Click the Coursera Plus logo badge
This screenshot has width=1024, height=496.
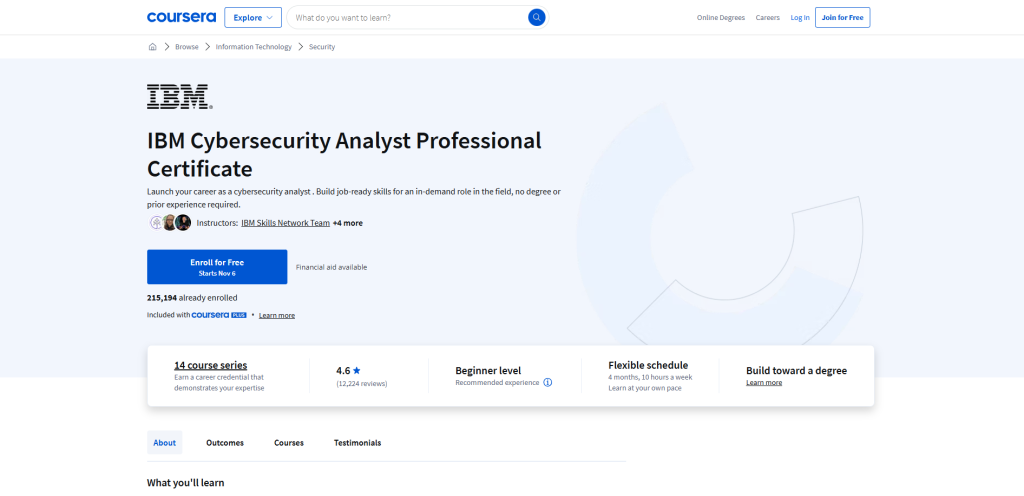tap(219, 315)
